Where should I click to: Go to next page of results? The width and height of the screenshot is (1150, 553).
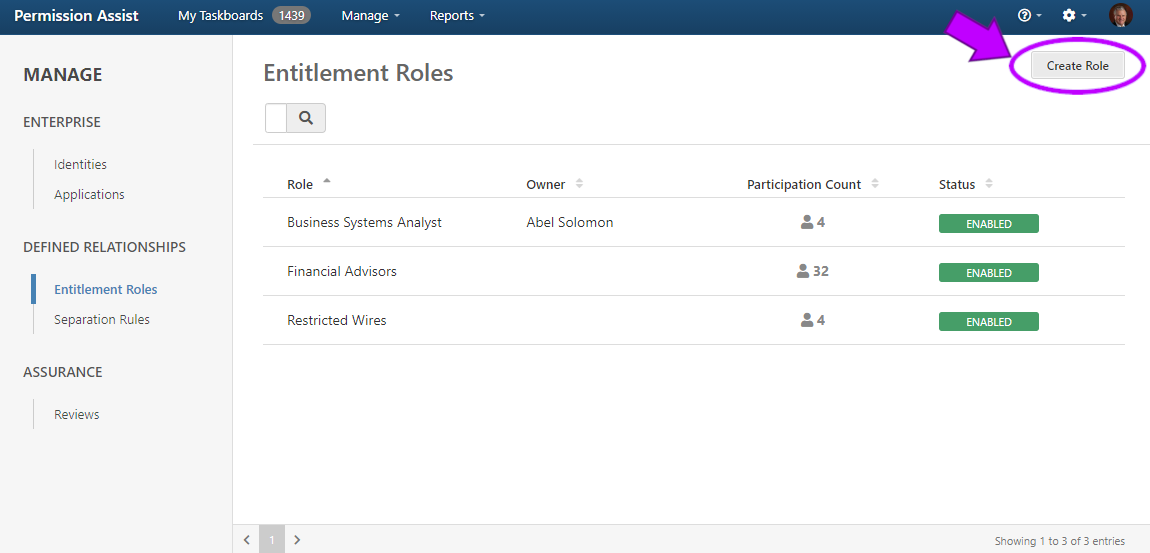tap(297, 540)
